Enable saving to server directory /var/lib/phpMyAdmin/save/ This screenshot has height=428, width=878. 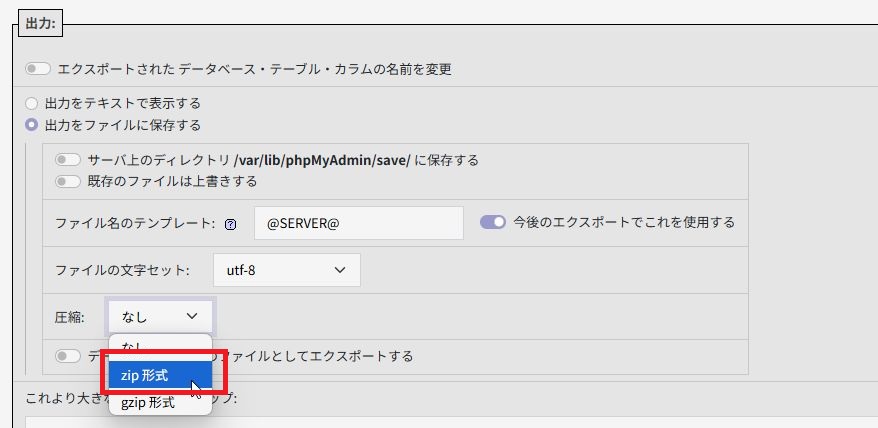[x=68, y=160]
